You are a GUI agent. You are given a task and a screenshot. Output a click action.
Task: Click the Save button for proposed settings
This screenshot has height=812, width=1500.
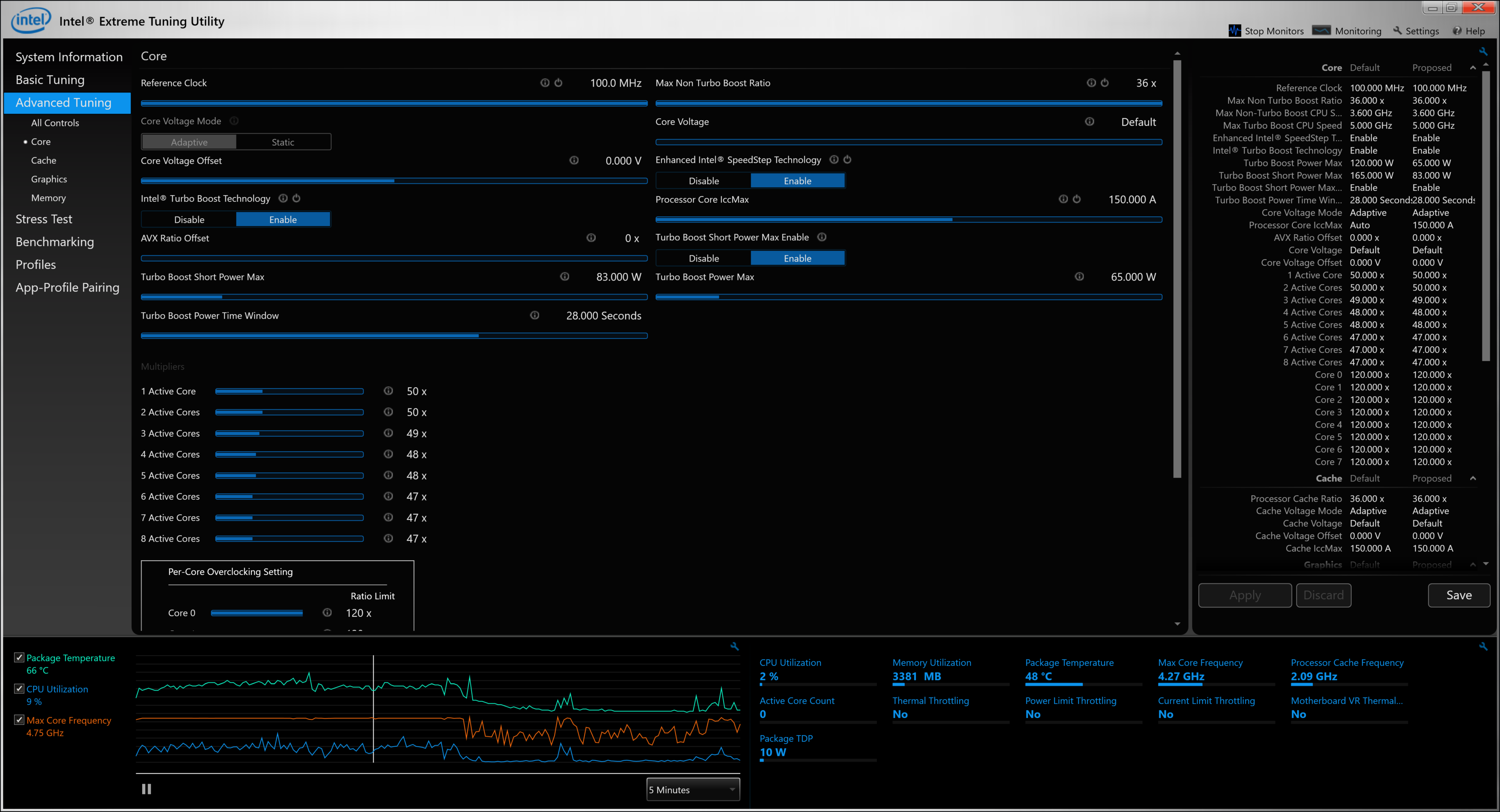point(1459,595)
